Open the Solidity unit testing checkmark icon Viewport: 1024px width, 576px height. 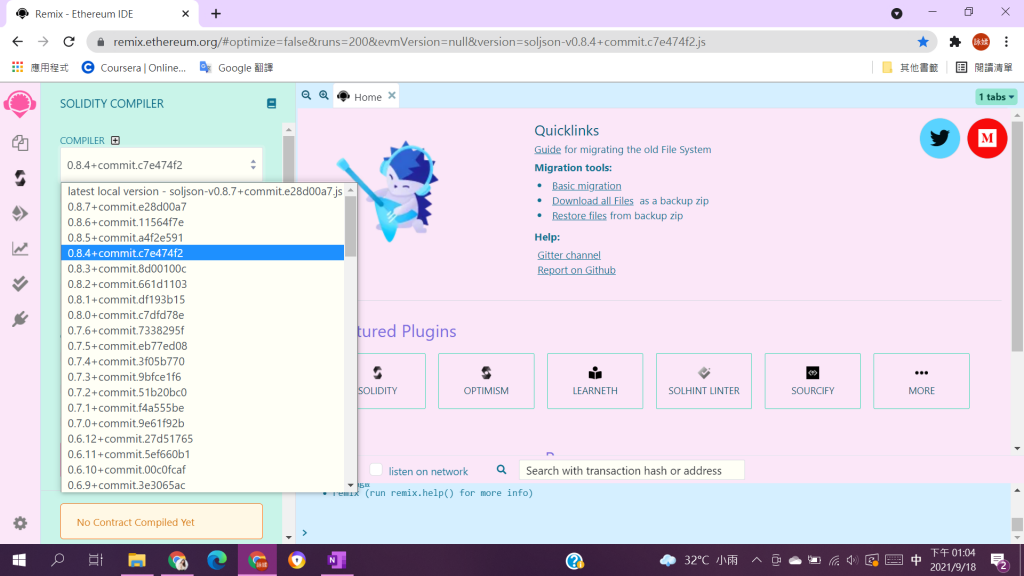20,283
